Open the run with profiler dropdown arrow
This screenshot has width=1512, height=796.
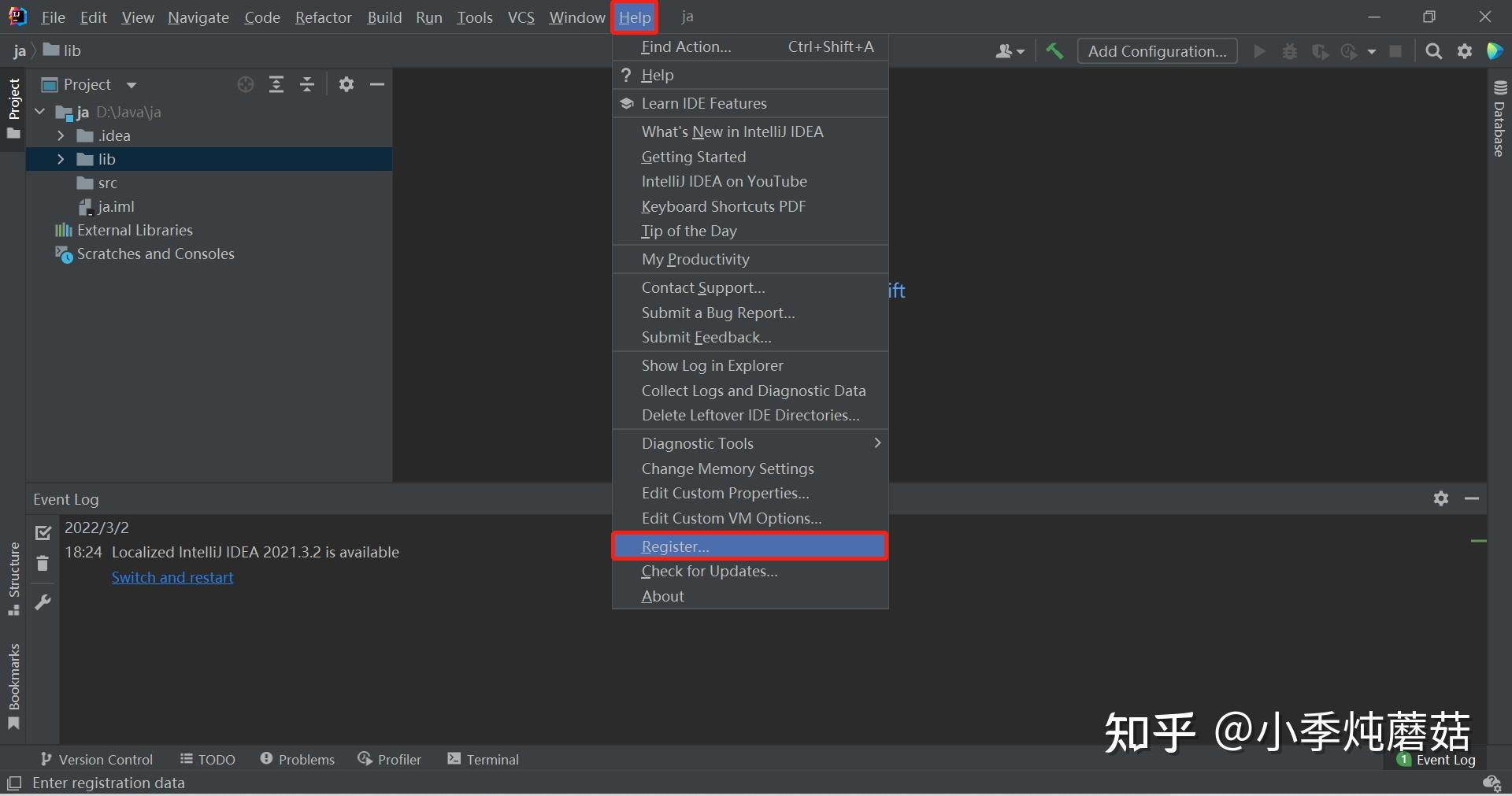click(1372, 51)
